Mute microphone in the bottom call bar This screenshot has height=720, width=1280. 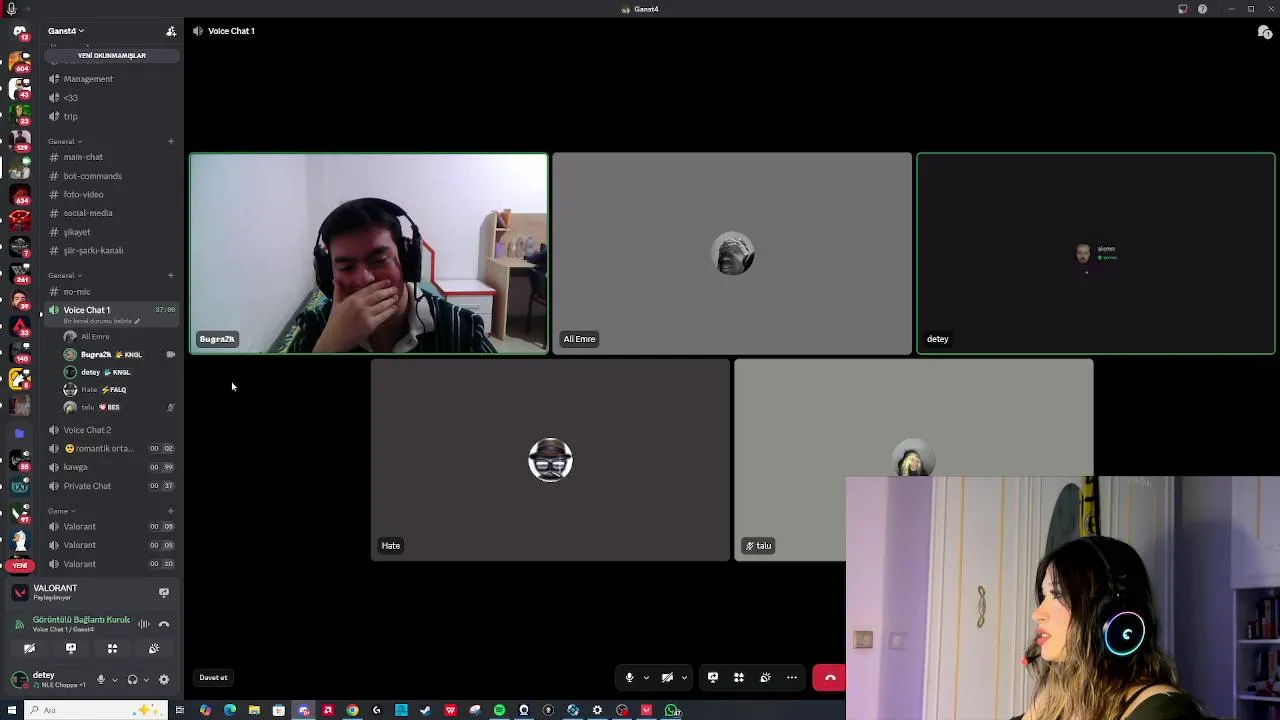click(629, 677)
